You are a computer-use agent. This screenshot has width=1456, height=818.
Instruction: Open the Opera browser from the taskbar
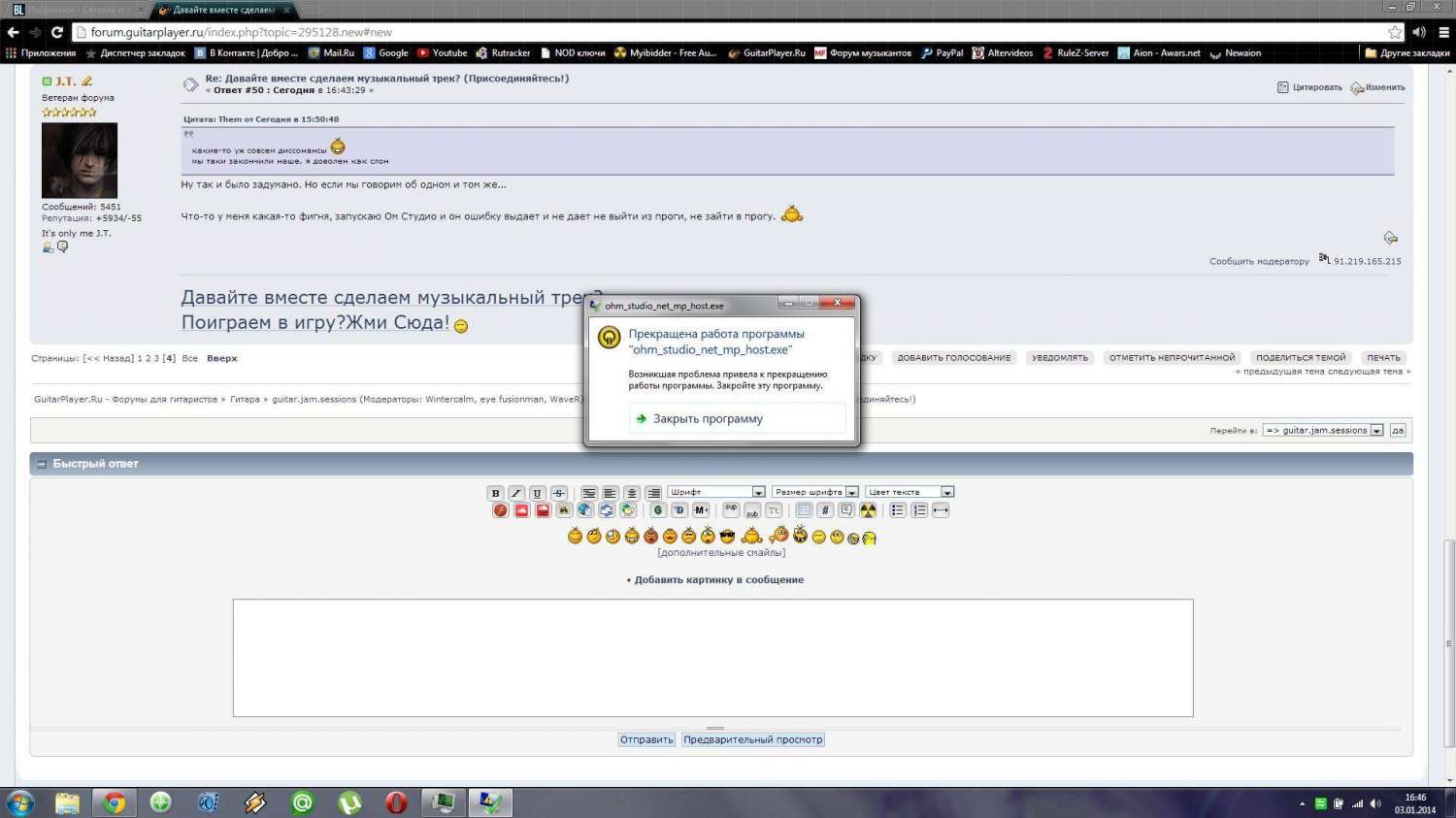(x=396, y=802)
